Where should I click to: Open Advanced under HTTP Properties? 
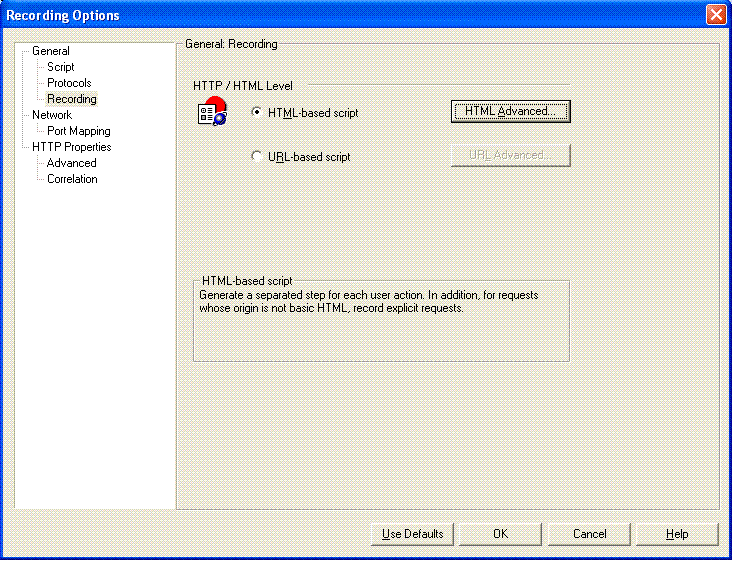point(72,163)
